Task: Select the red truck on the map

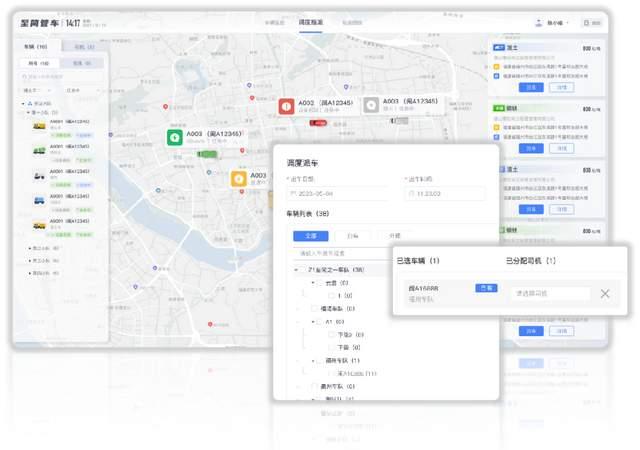Action: pos(318,123)
